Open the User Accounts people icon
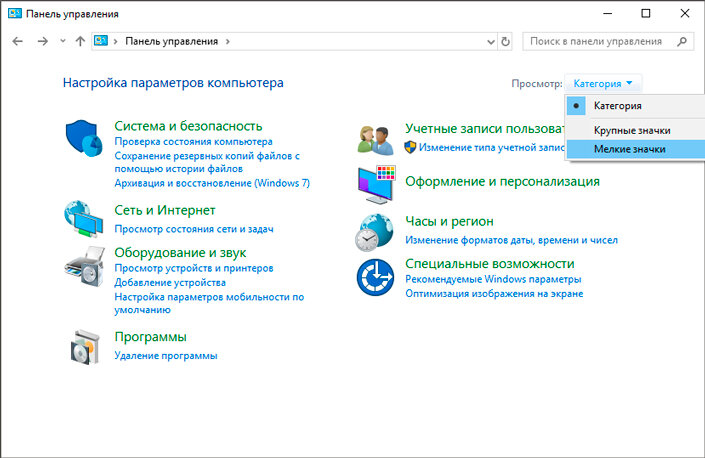 [376, 140]
